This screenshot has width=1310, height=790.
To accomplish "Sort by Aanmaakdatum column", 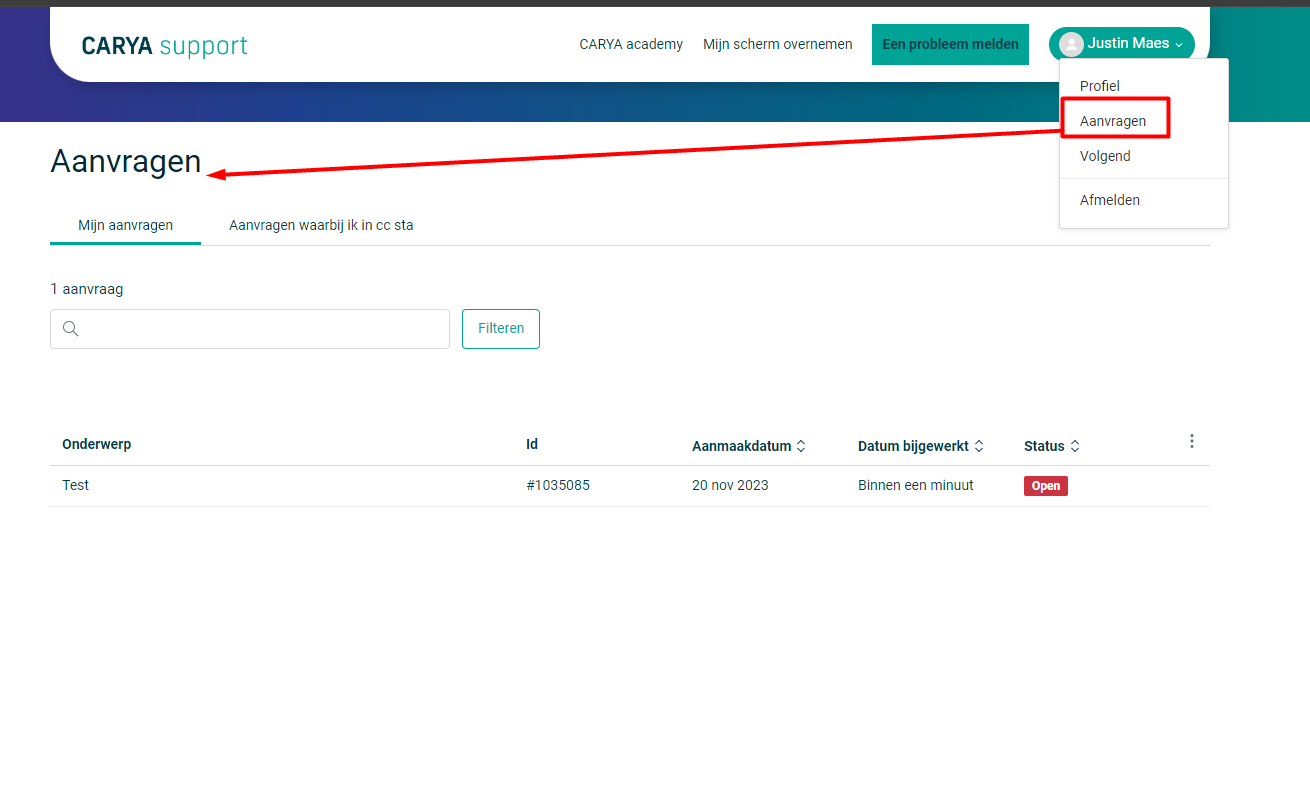I will point(749,446).
